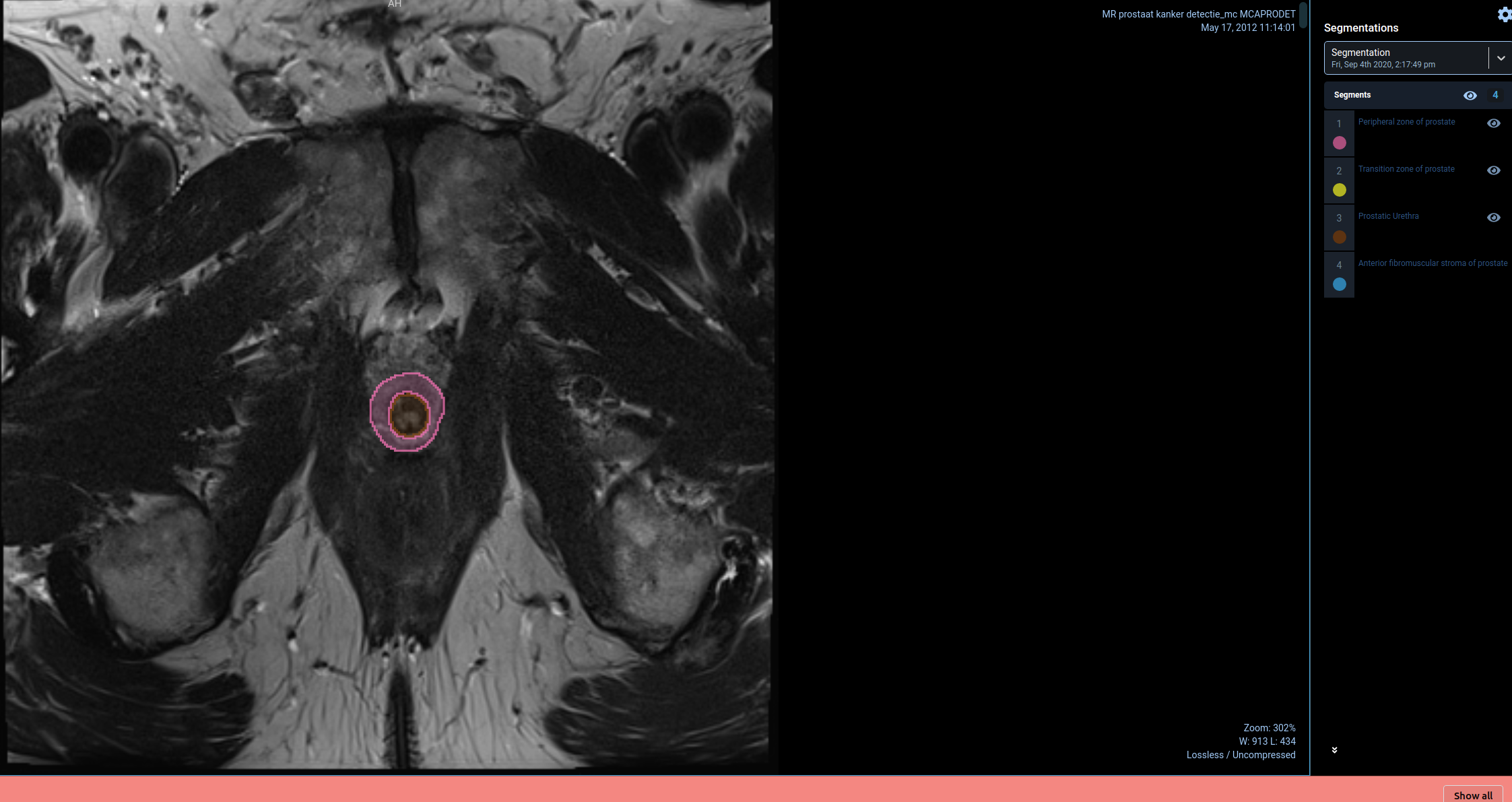Click the segment count badge showing 4
The image size is (1512, 802).
[1495, 95]
